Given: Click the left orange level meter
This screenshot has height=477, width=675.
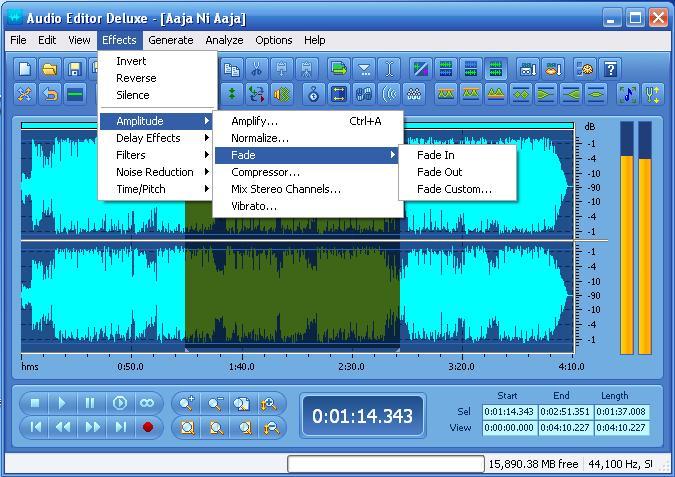Looking at the screenshot, I should pos(627,238).
